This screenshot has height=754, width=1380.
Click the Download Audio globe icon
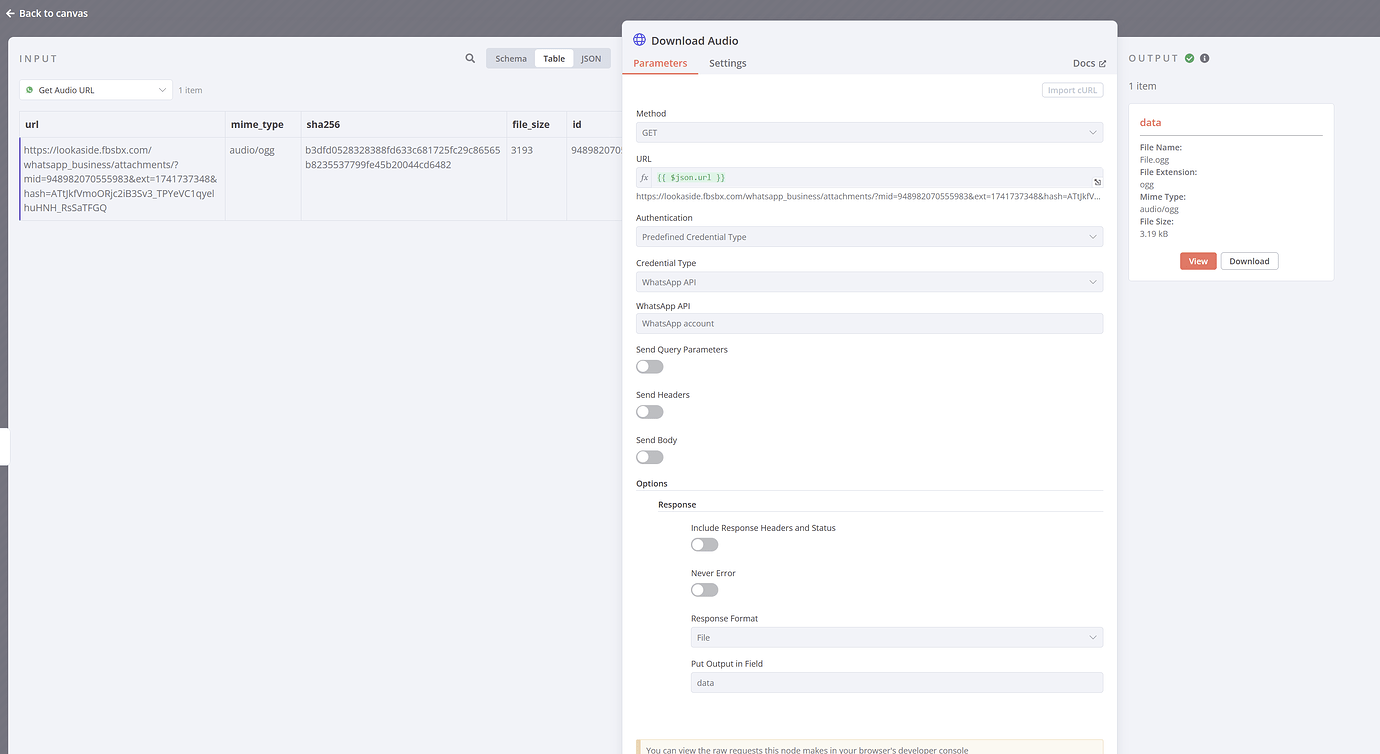[x=640, y=40]
